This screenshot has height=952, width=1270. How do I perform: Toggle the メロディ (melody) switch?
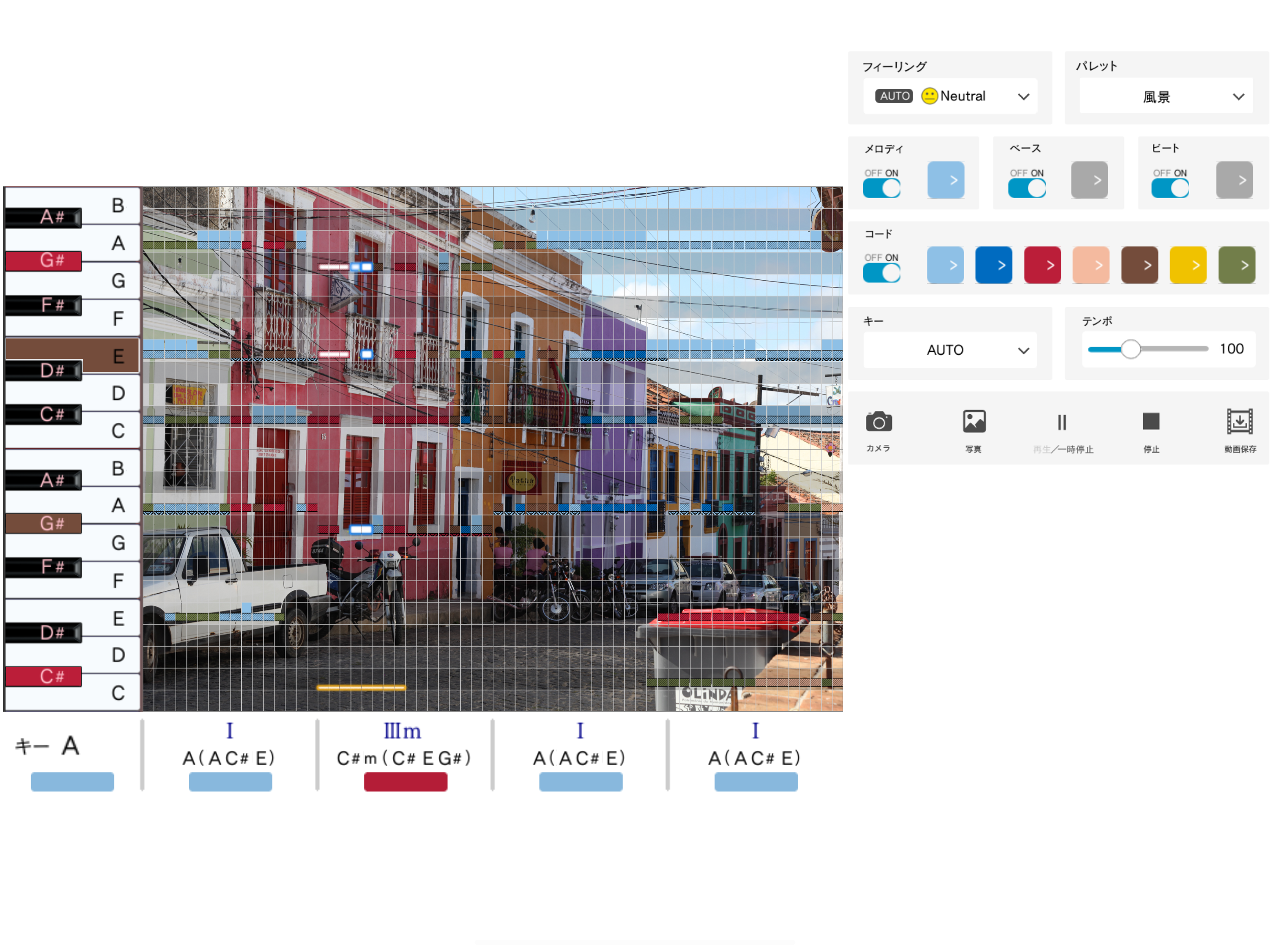881,188
